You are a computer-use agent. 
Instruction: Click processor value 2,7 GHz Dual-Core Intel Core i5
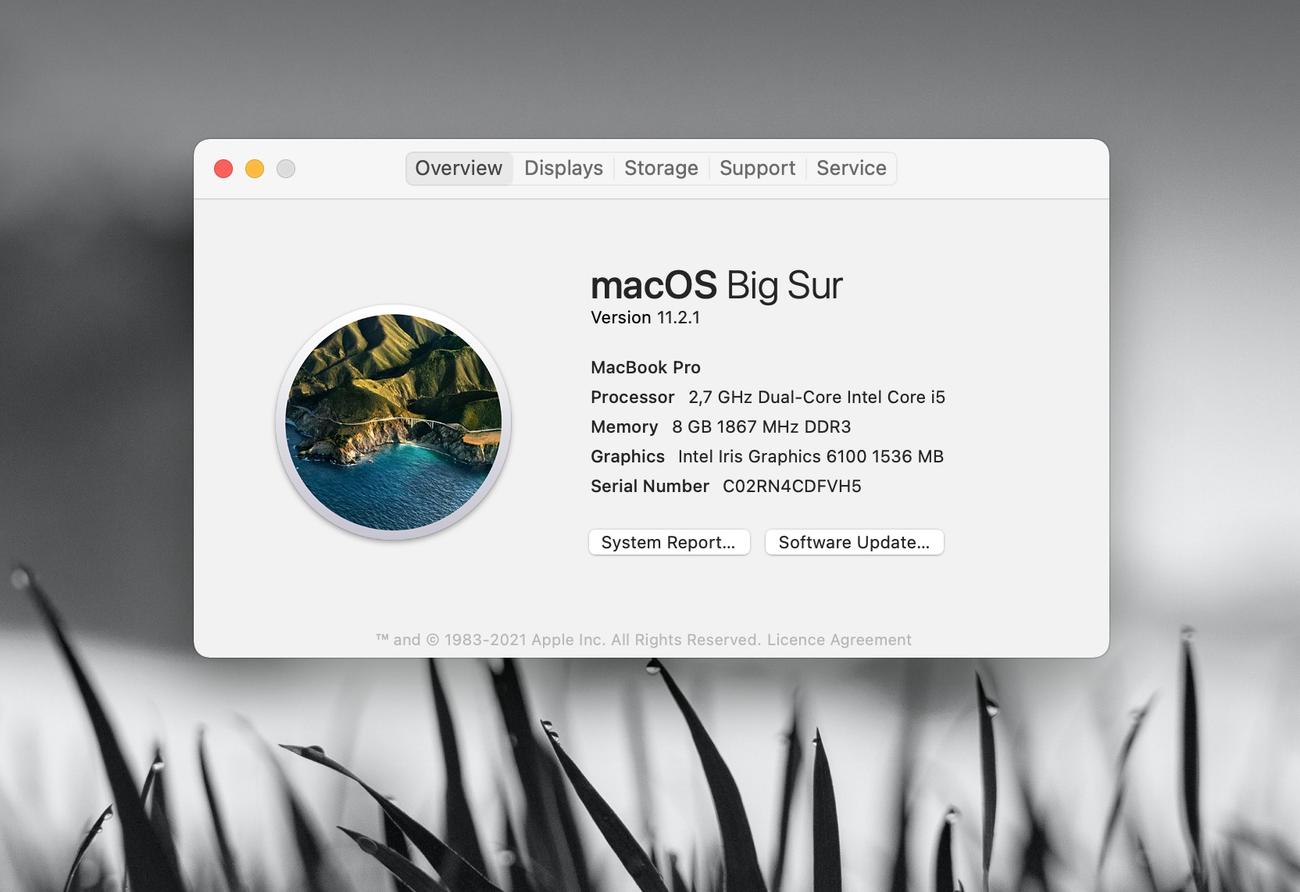tap(816, 397)
